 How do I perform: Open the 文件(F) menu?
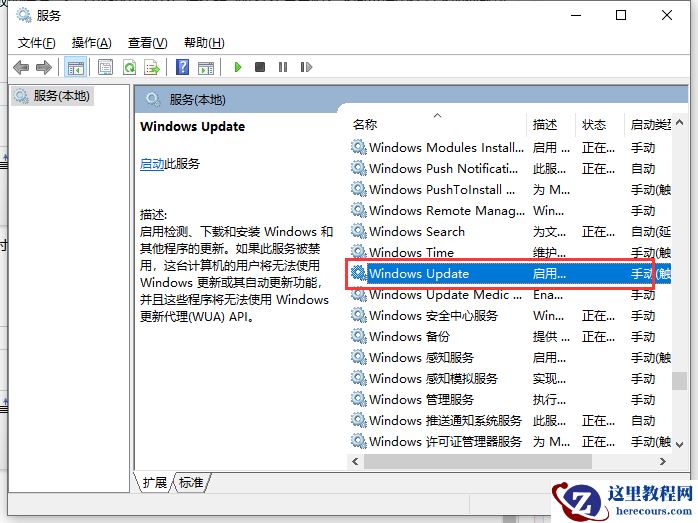pos(37,43)
